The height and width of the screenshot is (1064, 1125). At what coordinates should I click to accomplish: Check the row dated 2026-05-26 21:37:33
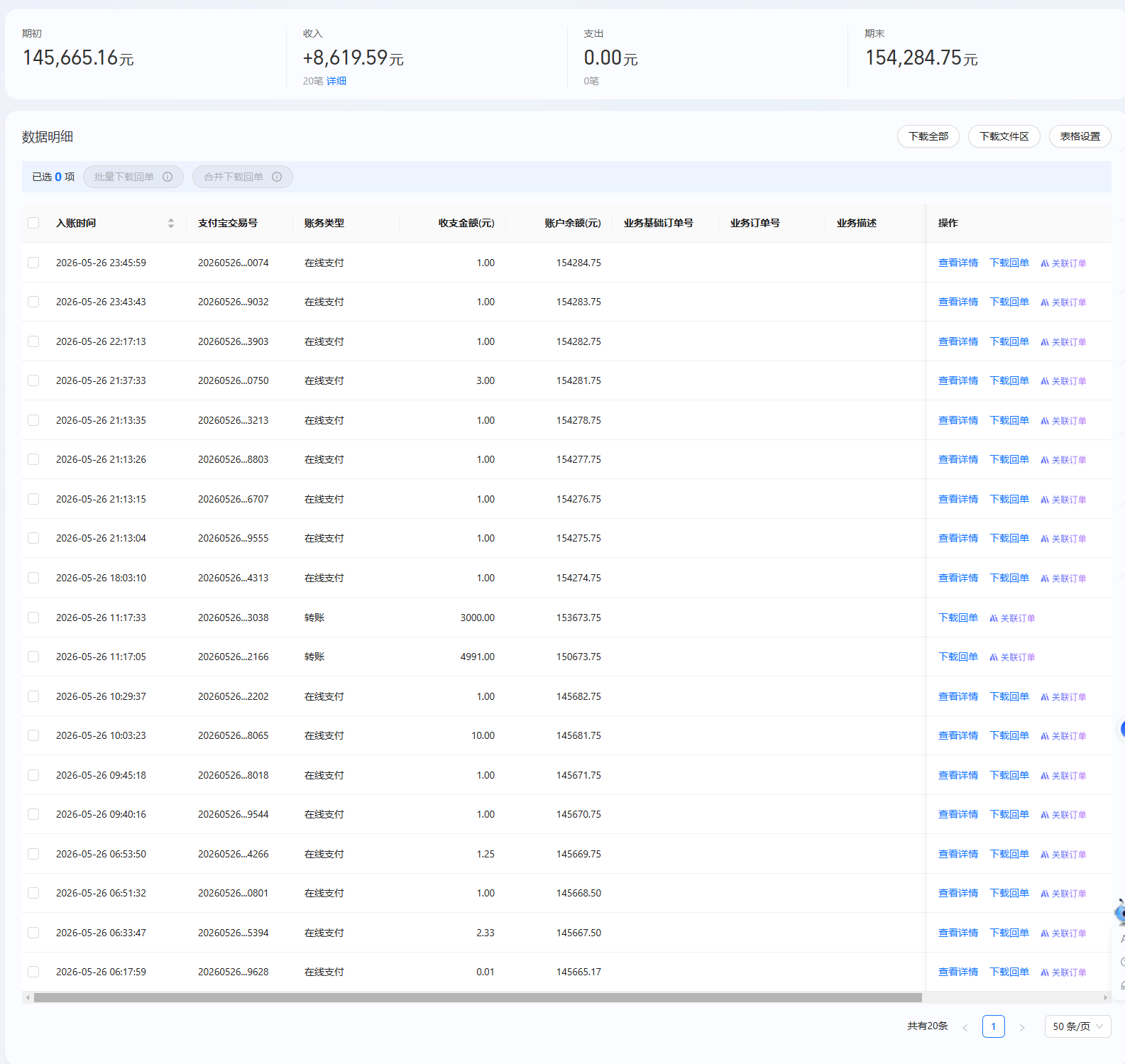33,380
